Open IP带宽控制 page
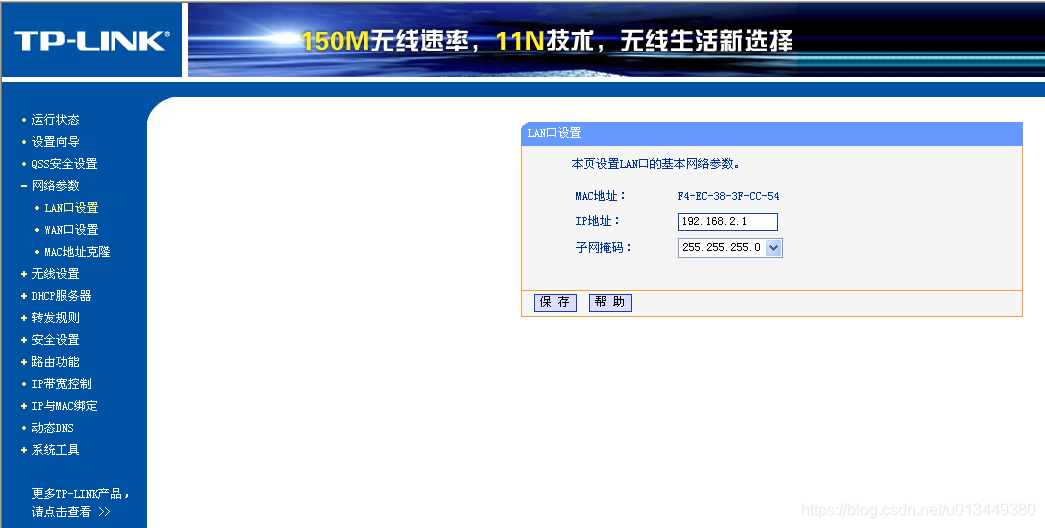The height and width of the screenshot is (528, 1045). point(61,384)
